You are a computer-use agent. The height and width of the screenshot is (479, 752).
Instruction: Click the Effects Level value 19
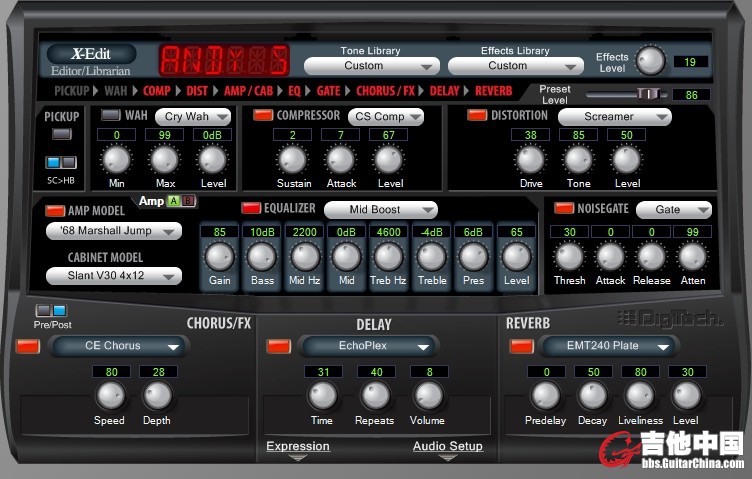690,62
